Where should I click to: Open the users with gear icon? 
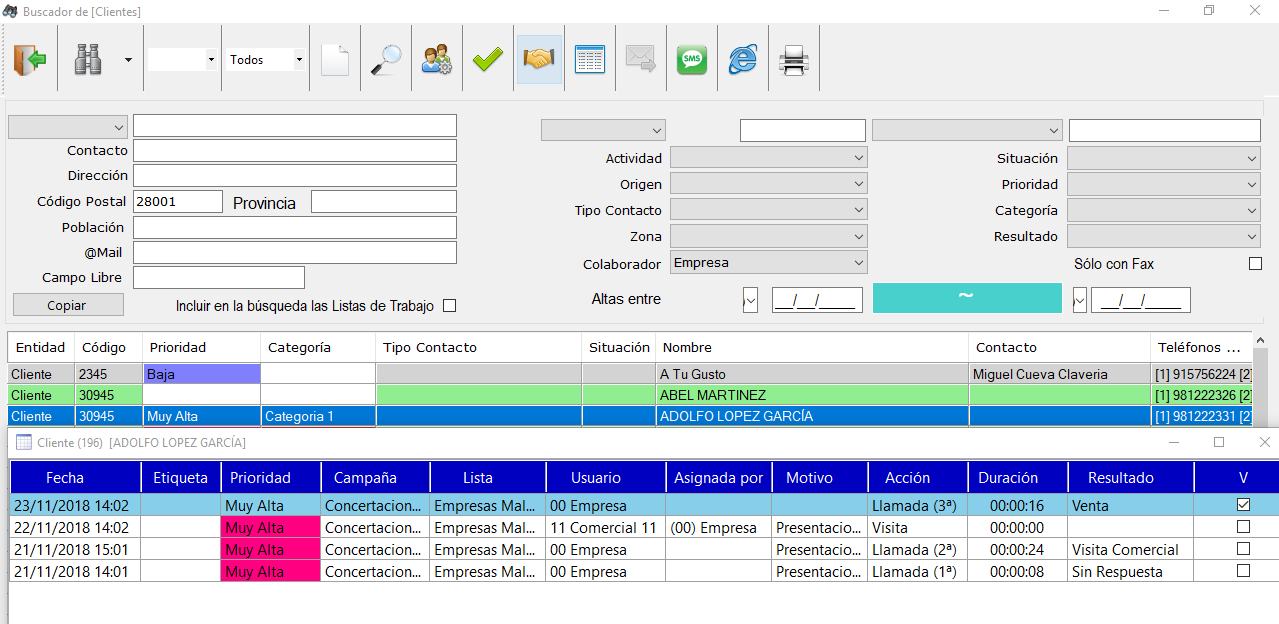click(x=437, y=60)
